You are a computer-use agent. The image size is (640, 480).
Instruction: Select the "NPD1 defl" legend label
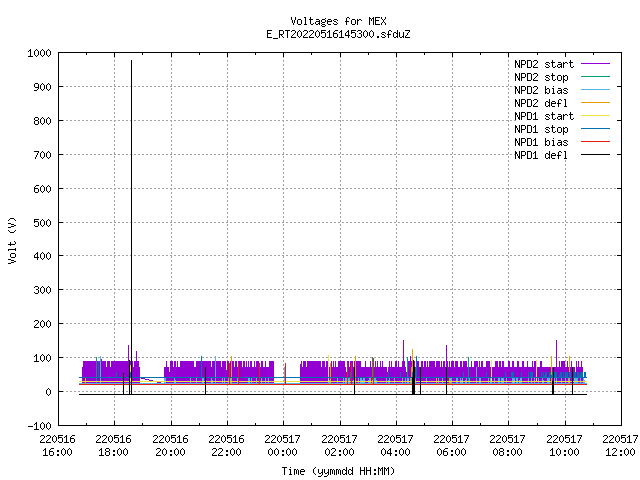(541, 156)
